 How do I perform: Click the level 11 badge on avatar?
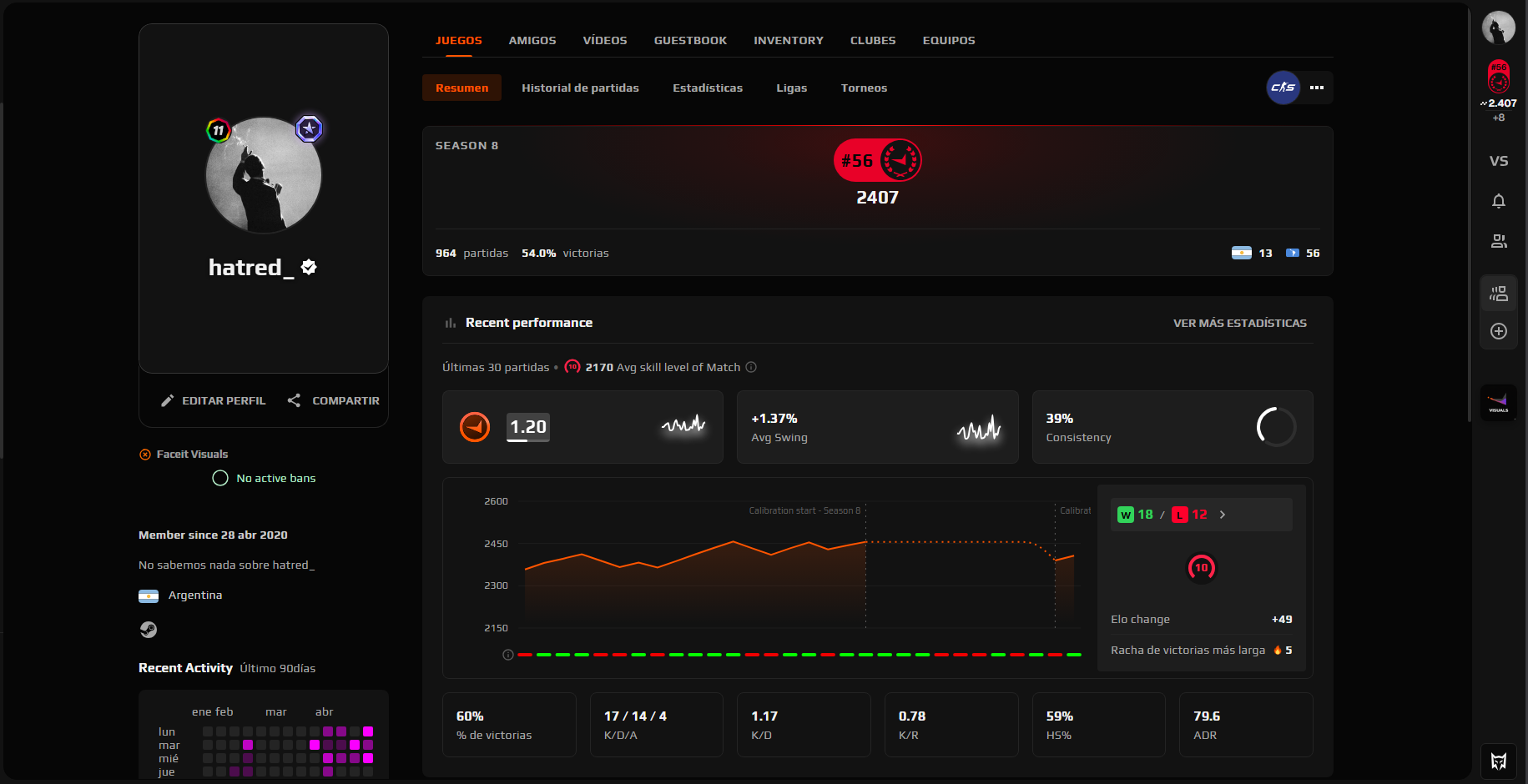(x=218, y=130)
